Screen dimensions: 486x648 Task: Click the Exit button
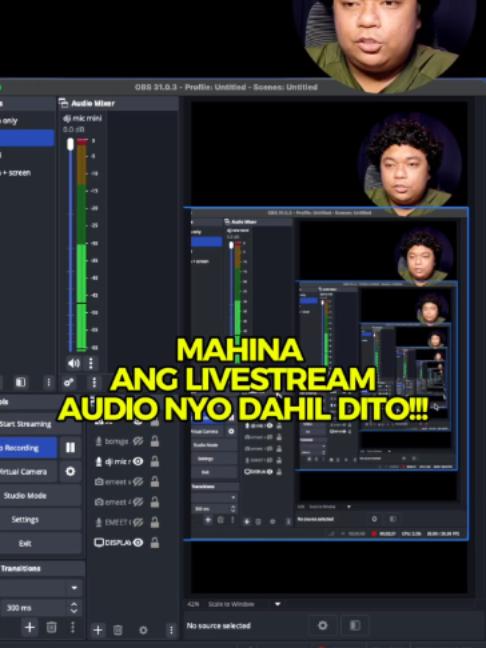click(40, 543)
